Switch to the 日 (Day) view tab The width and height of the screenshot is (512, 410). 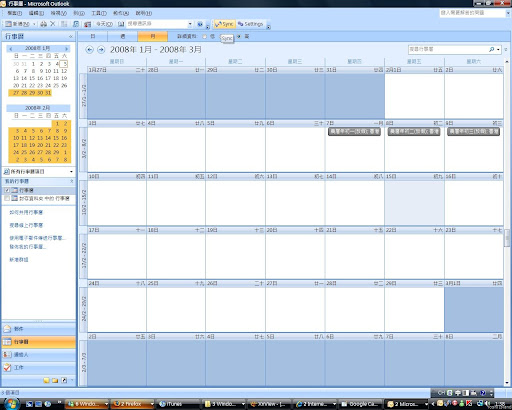point(93,36)
